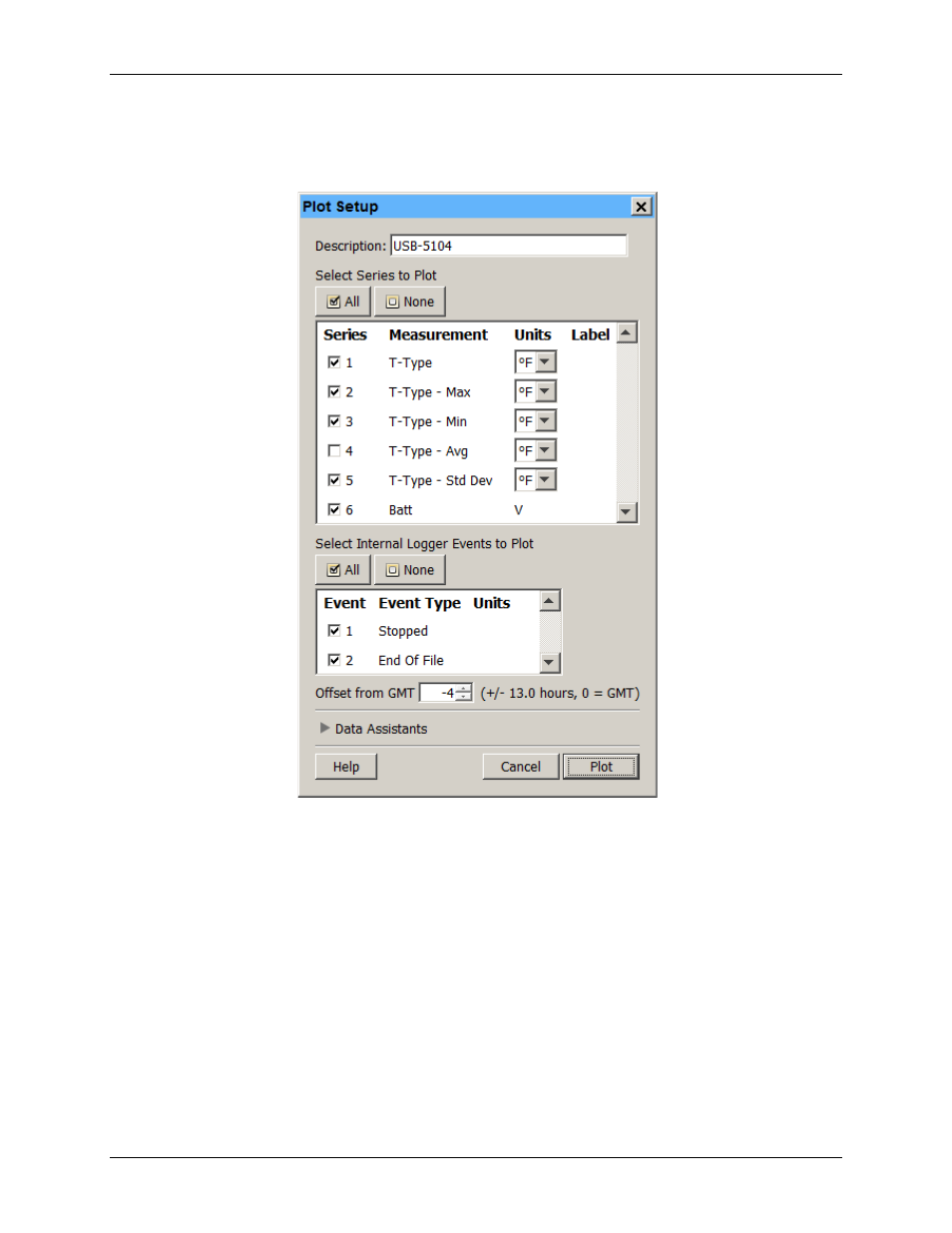Screen dimensions: 952x1233
Task: Click series list scrollbar down arrow
Action: click(627, 512)
